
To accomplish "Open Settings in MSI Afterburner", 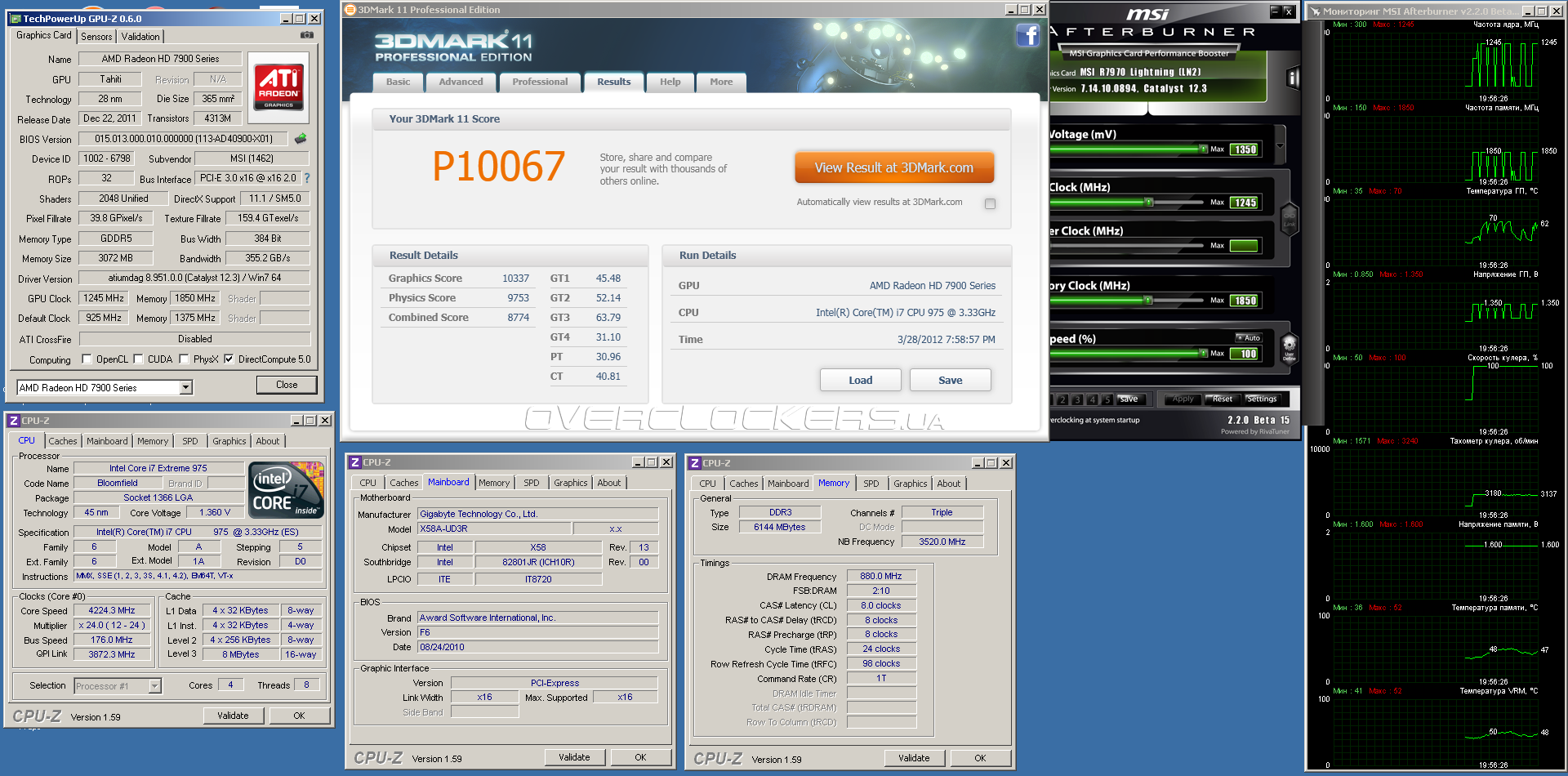I will [x=1262, y=399].
